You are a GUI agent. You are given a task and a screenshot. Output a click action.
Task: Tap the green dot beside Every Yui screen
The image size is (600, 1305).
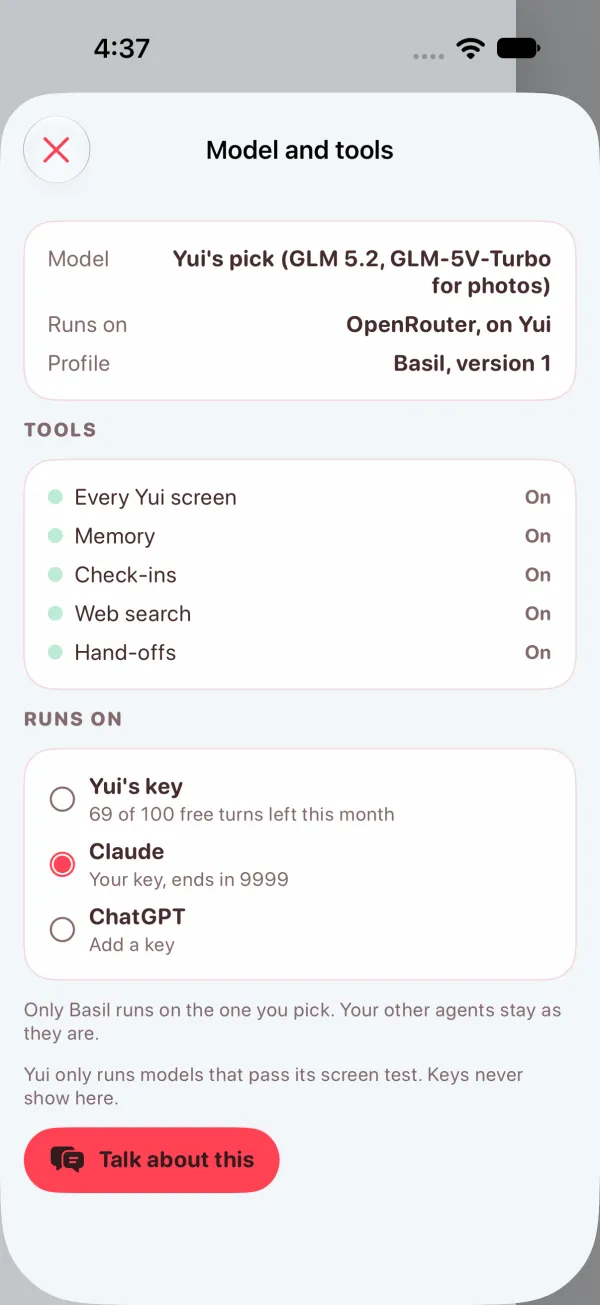(x=56, y=497)
